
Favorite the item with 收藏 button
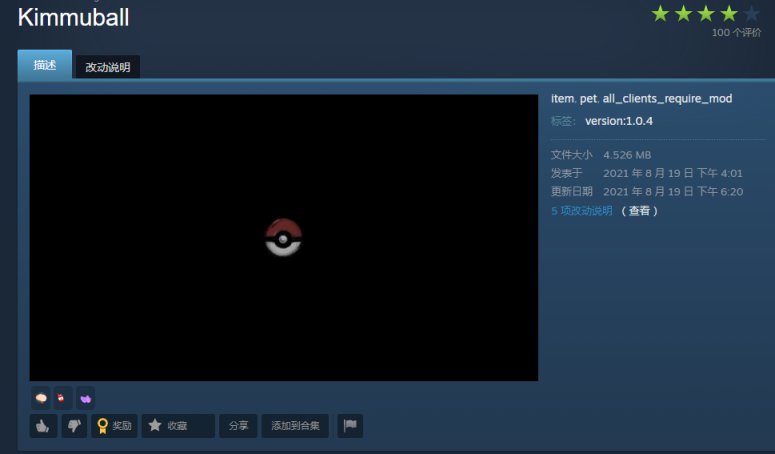pos(178,425)
